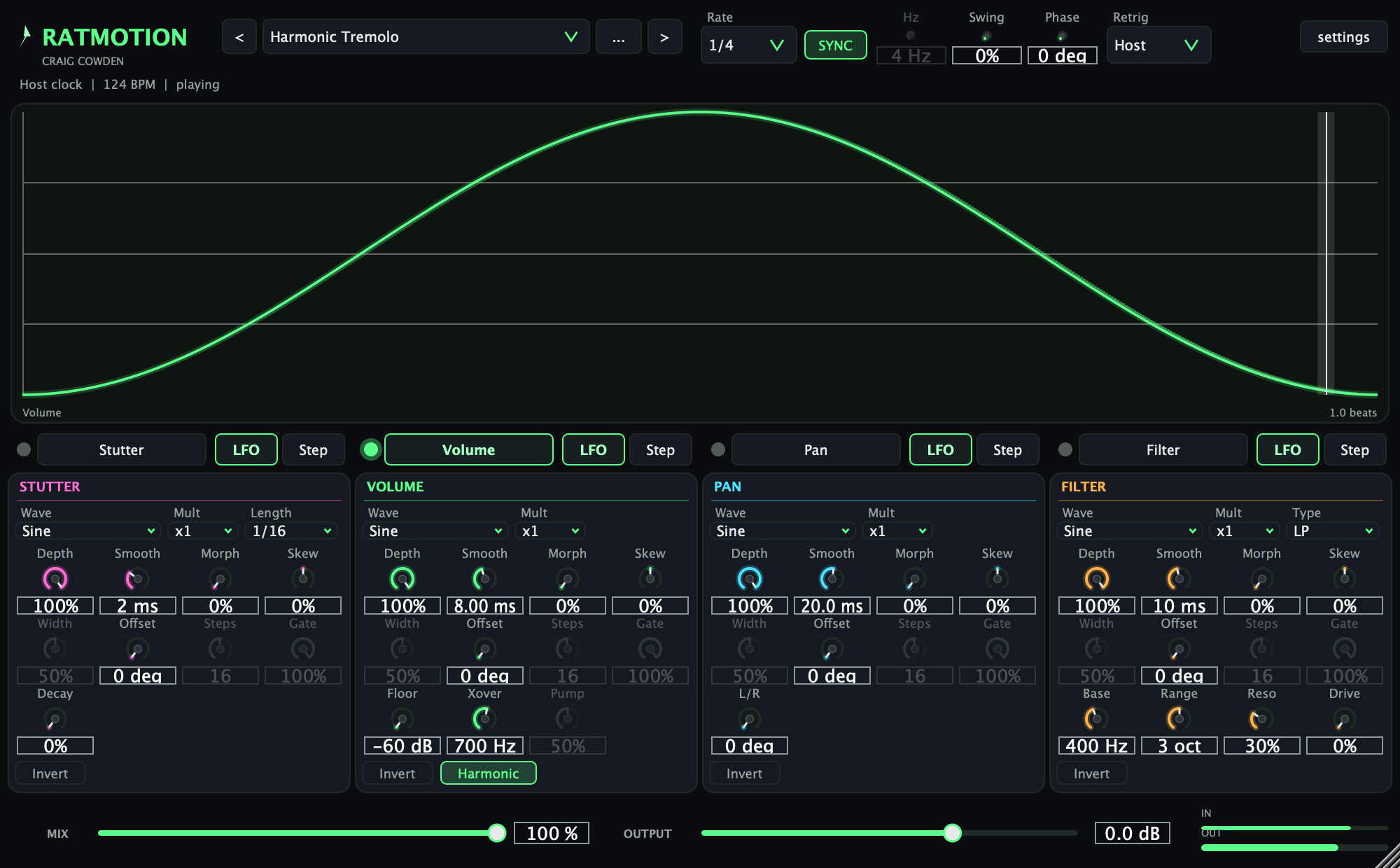Click the Filter Reso knob
Screen dimensions: 1400x868
pyautogui.click(x=1261, y=719)
